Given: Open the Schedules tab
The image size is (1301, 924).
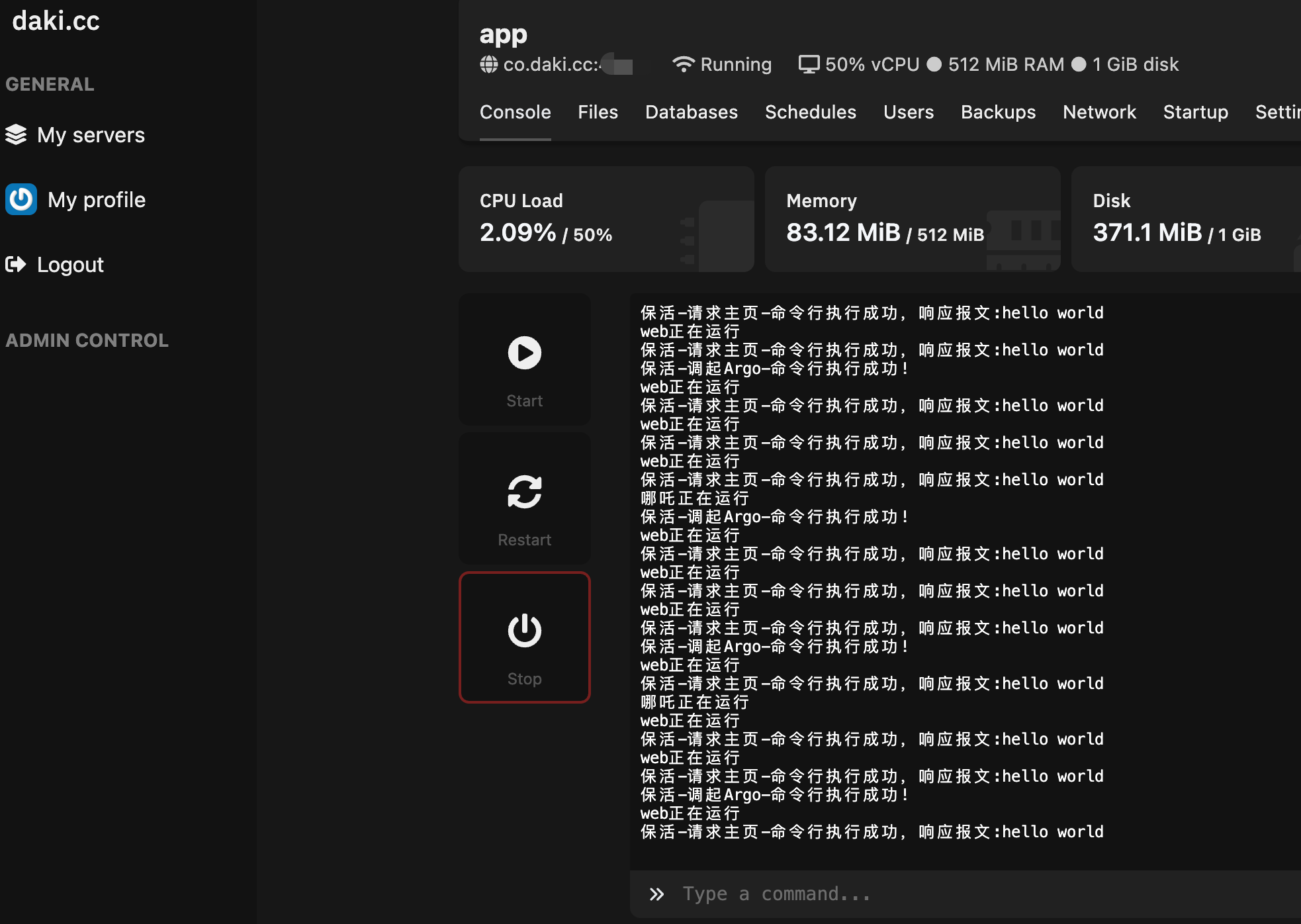Looking at the screenshot, I should click(811, 112).
